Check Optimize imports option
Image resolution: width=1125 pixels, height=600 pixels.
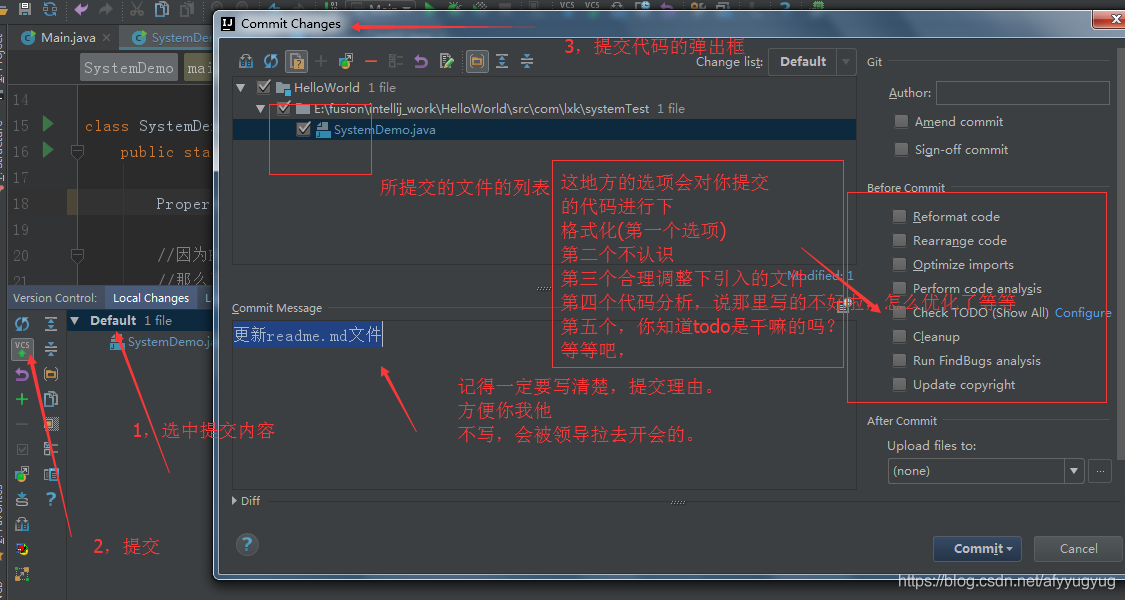[899, 264]
